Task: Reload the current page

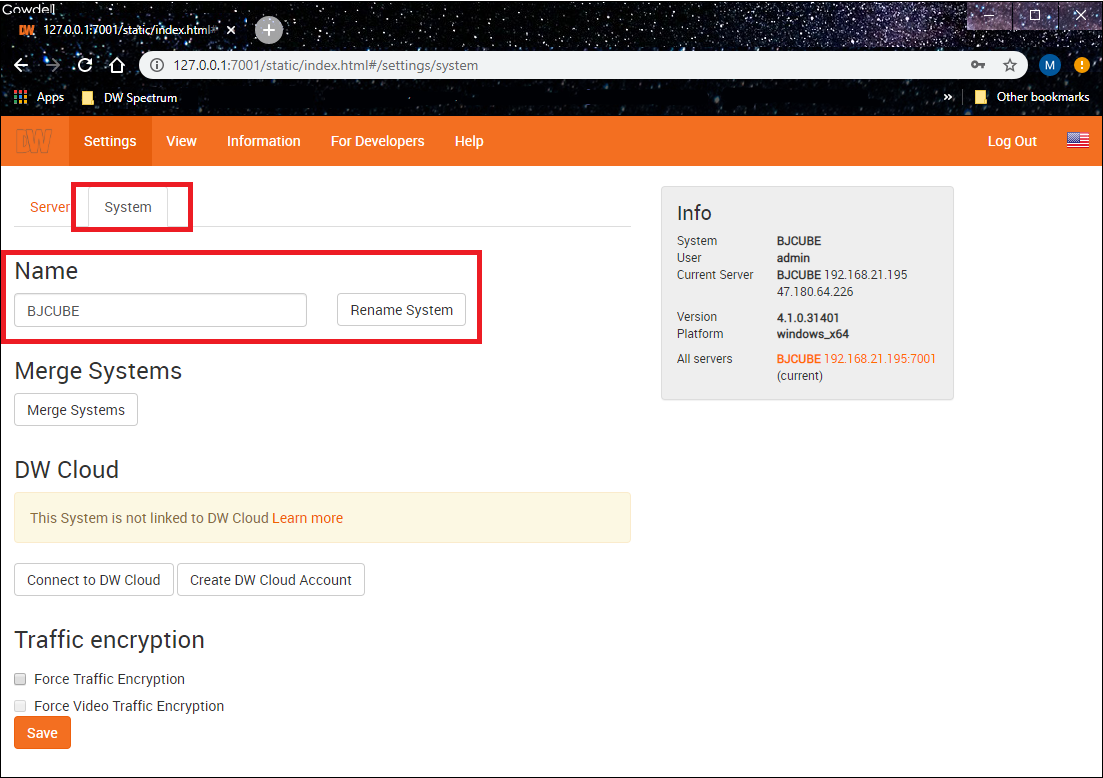Action: coord(85,65)
